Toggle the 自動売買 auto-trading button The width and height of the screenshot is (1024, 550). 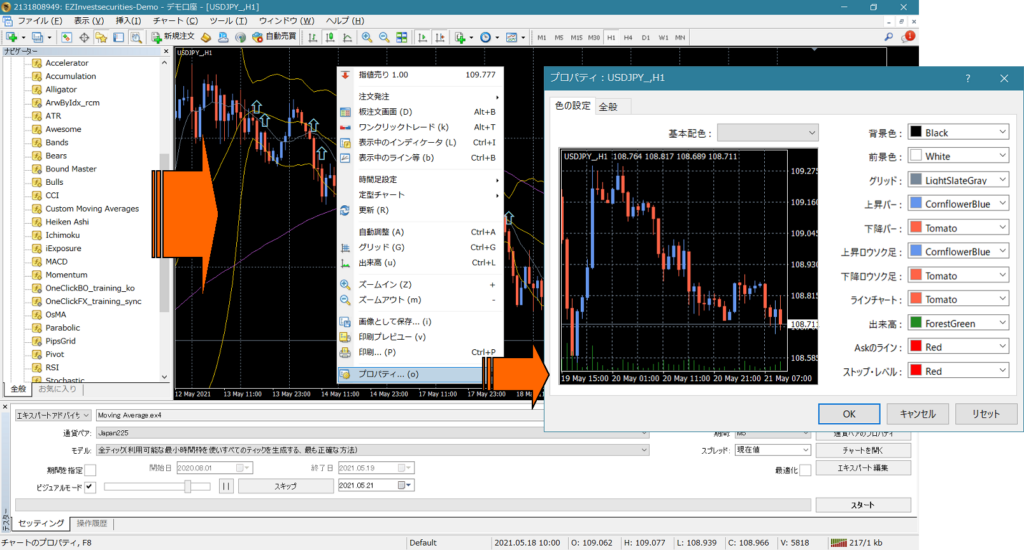(x=274, y=37)
